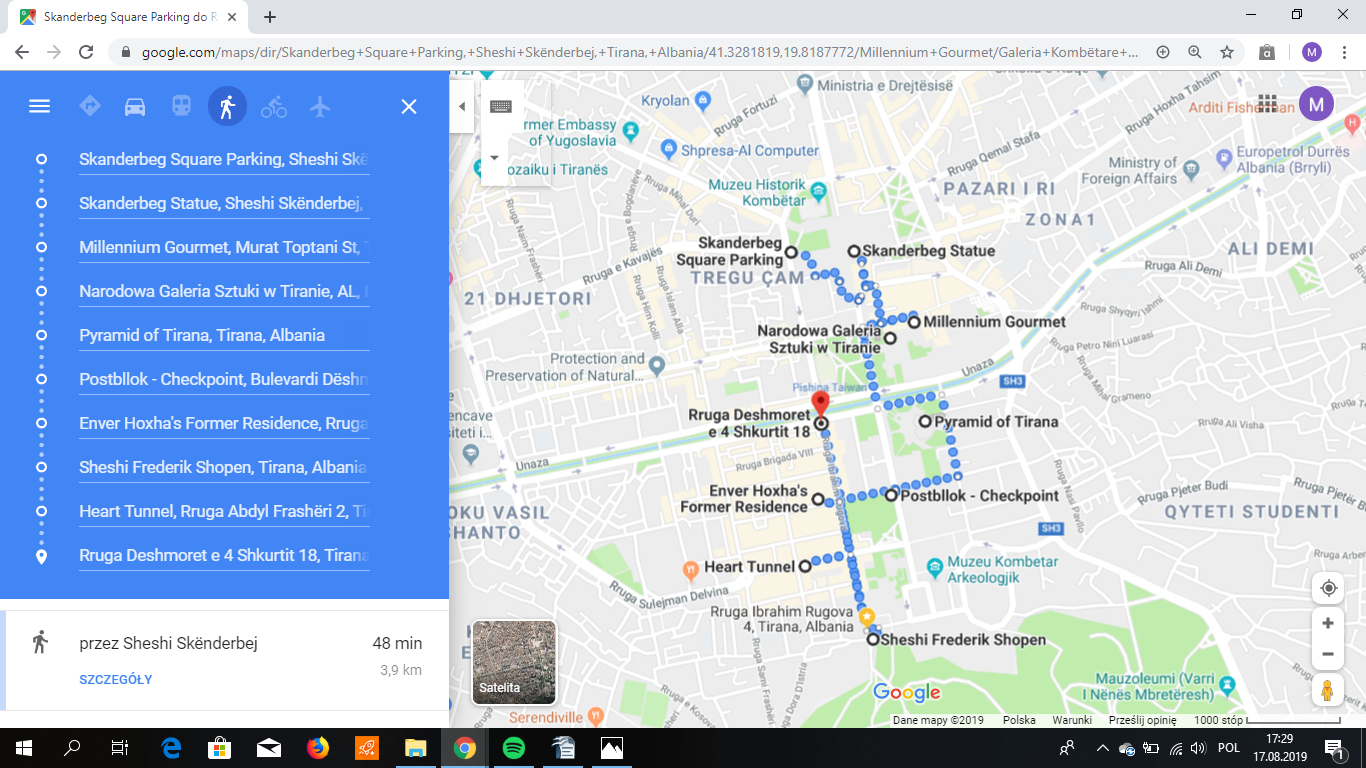The image size is (1366, 768).
Task: Open the Windows Start menu
Action: [x=23, y=747]
